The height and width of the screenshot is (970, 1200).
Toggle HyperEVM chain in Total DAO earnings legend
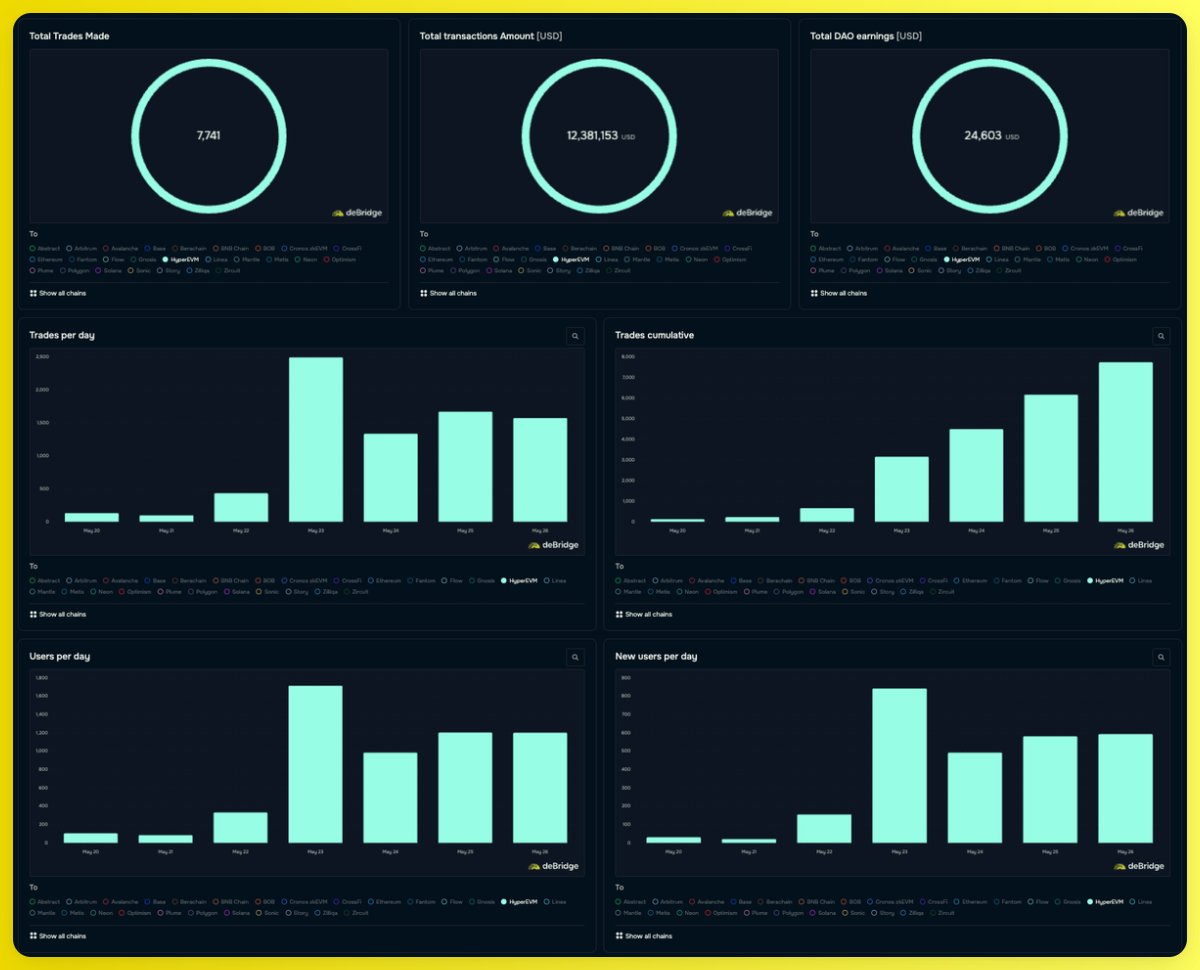tap(962, 259)
